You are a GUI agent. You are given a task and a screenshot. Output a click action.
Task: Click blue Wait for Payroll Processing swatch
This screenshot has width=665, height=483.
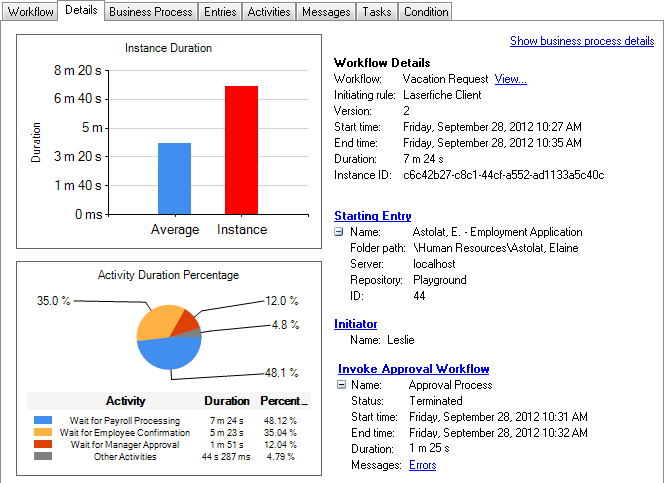coord(42,421)
